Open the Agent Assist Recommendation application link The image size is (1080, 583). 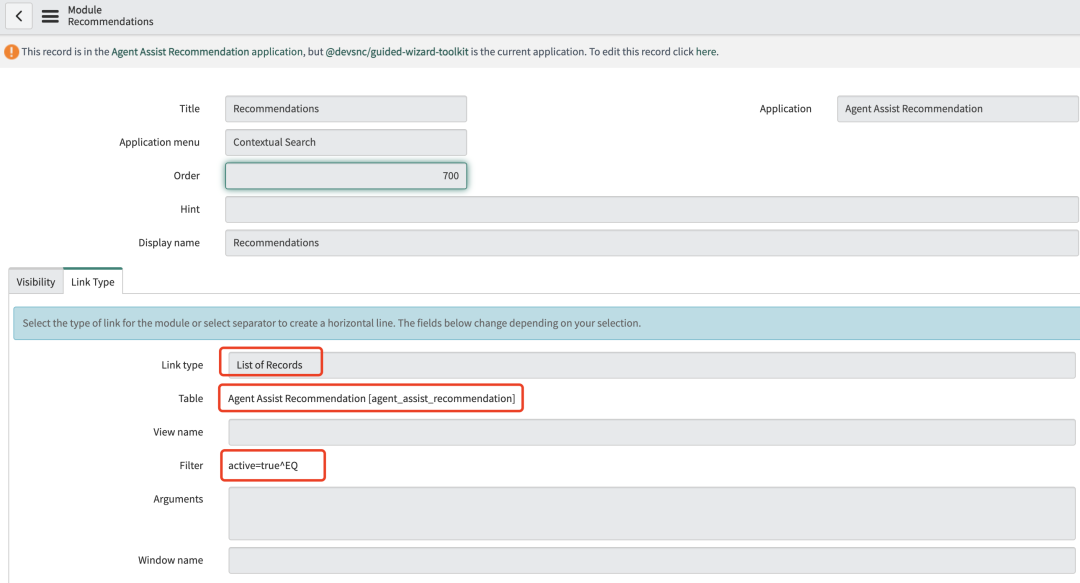click(x=207, y=52)
